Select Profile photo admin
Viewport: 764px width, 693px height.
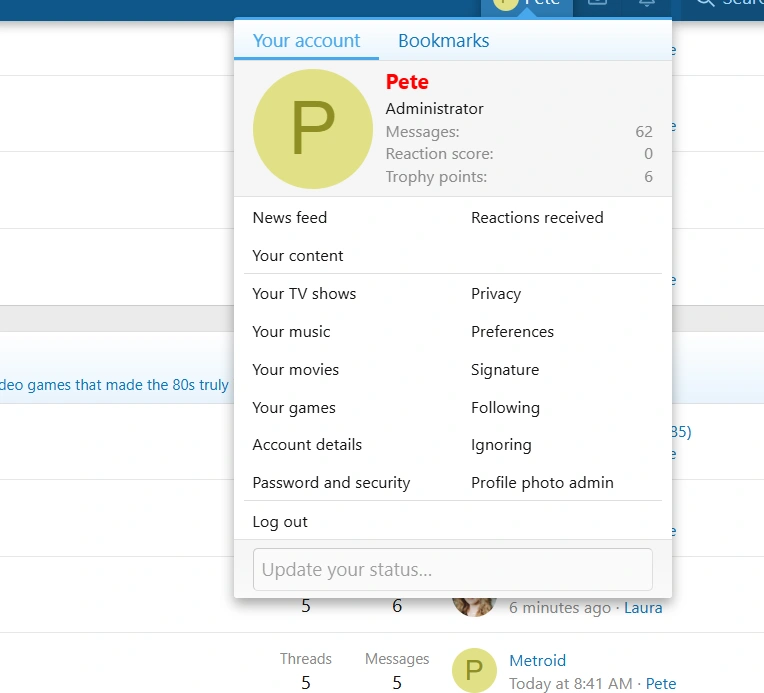tap(542, 483)
